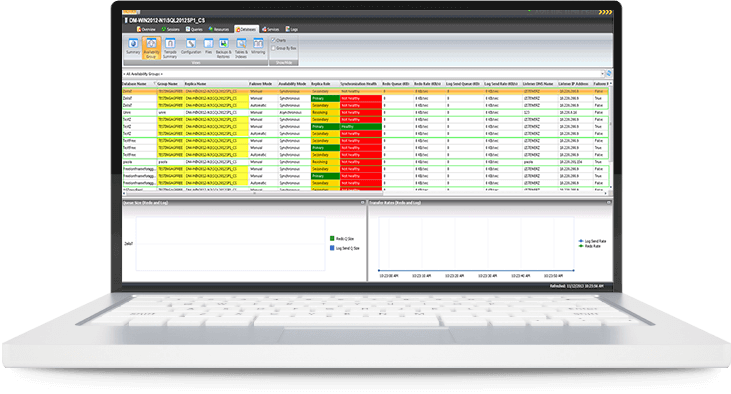Switch to the Logs tab
This screenshot has width=731, height=394.
(x=292, y=29)
